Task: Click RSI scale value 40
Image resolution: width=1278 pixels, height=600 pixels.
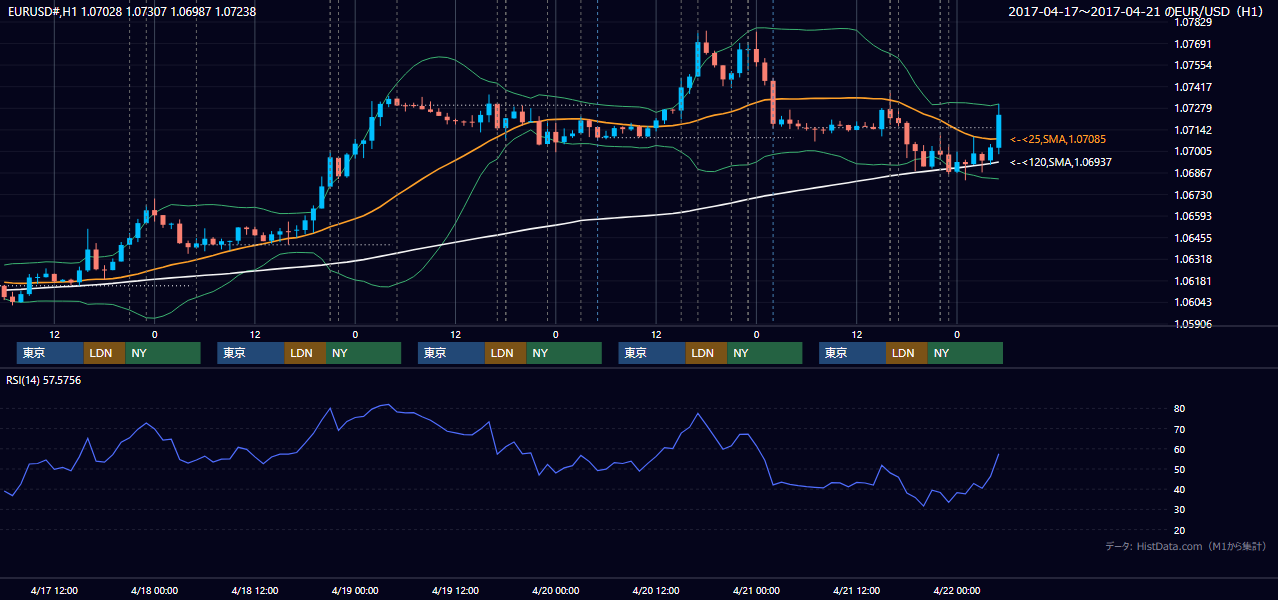Action: 1180,489
